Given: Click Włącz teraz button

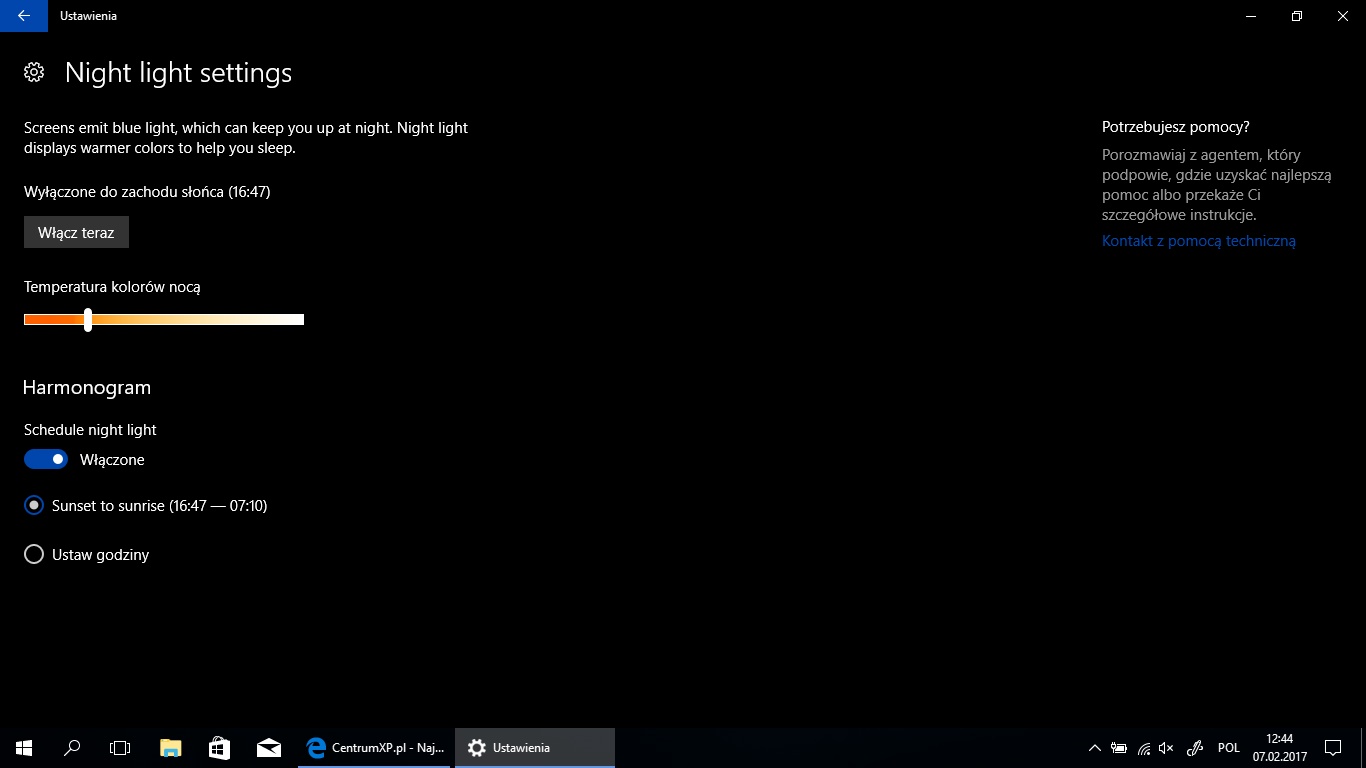Looking at the screenshot, I should (x=76, y=232).
